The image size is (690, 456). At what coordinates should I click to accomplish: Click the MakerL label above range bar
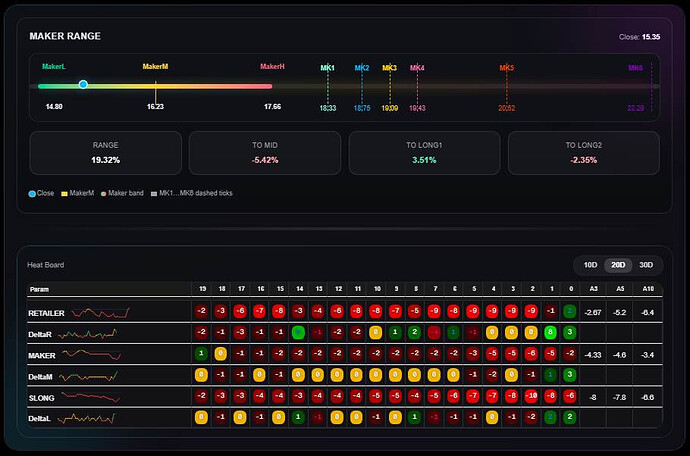coord(54,66)
